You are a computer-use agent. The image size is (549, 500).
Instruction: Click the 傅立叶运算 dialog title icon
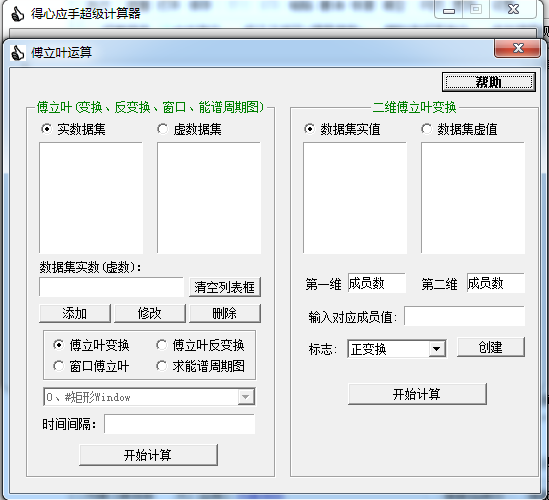(x=18, y=53)
